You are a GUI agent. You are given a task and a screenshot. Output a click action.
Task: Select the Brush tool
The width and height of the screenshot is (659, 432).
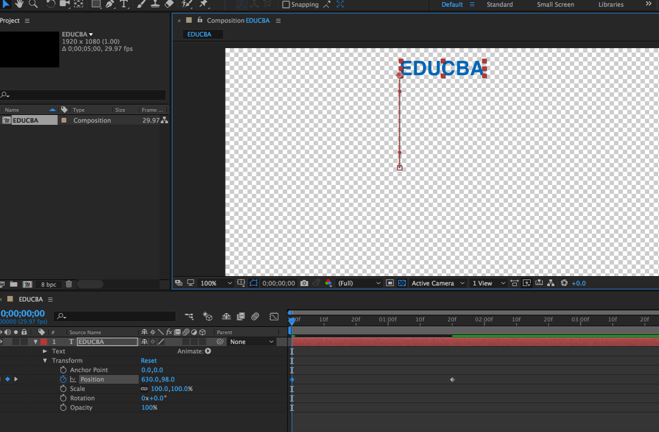point(142,4)
